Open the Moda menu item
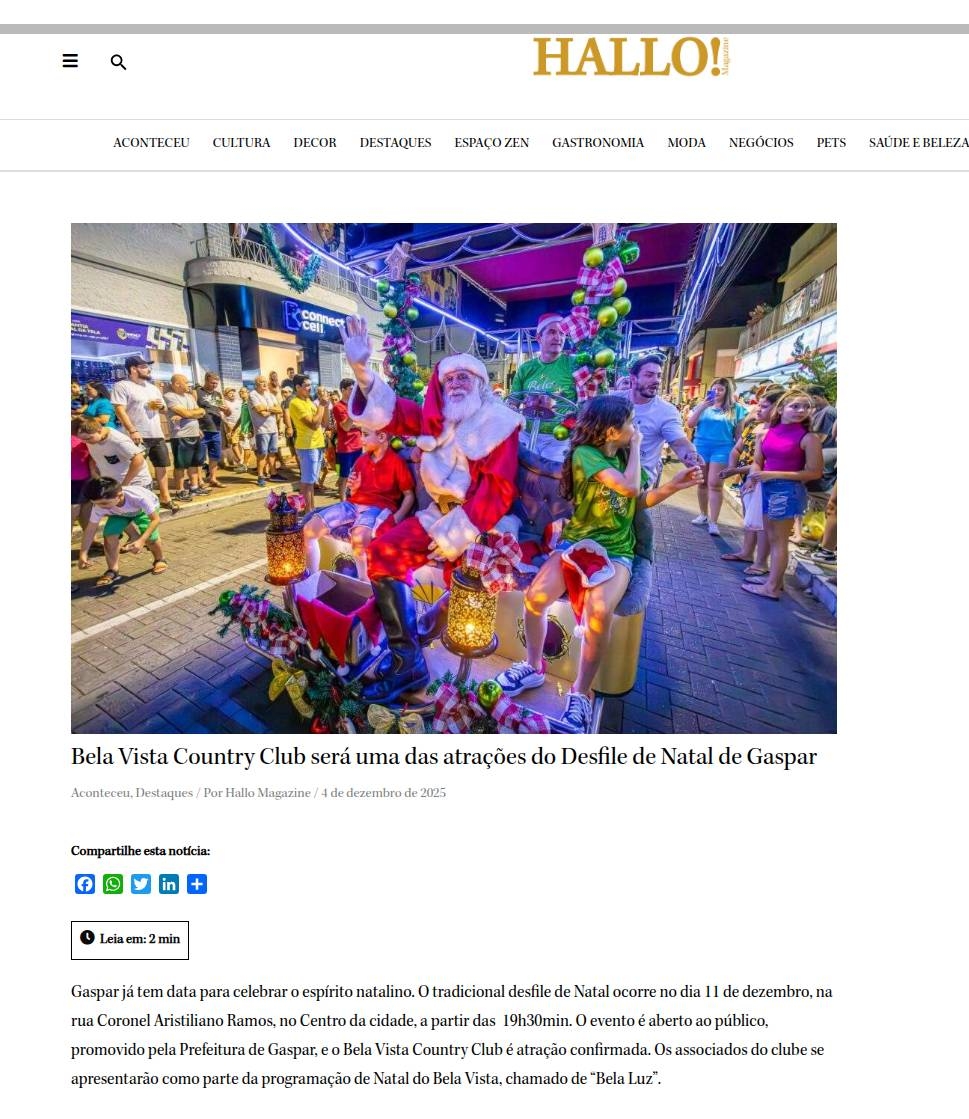The height and width of the screenshot is (1119, 969). click(x=686, y=143)
